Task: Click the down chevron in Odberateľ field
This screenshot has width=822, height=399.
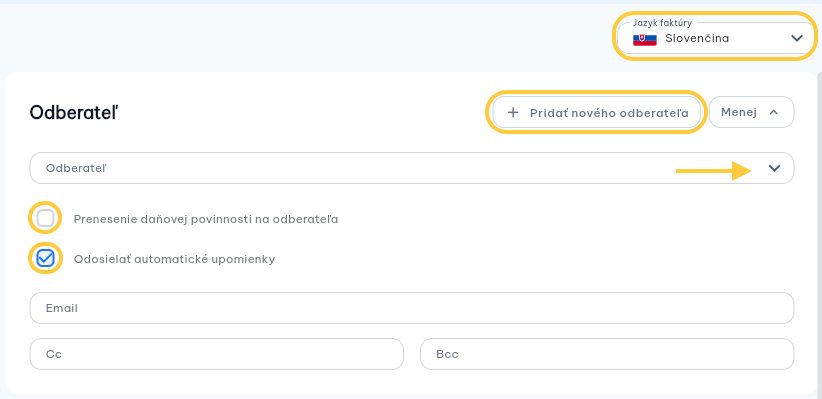Action: coord(774,168)
